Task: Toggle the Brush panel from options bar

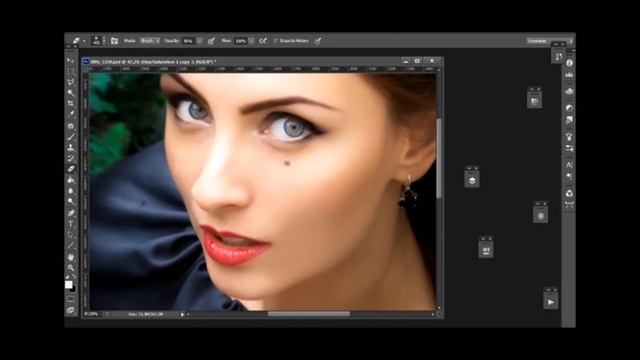Action: tap(114, 41)
